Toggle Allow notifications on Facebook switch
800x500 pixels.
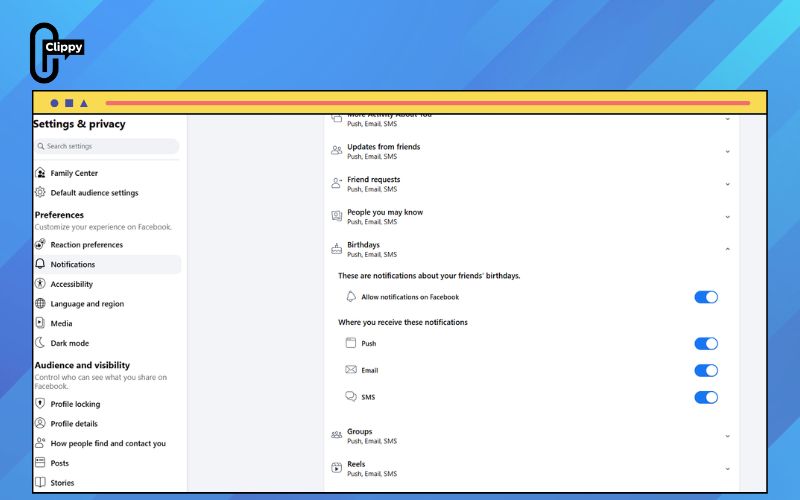coord(706,297)
